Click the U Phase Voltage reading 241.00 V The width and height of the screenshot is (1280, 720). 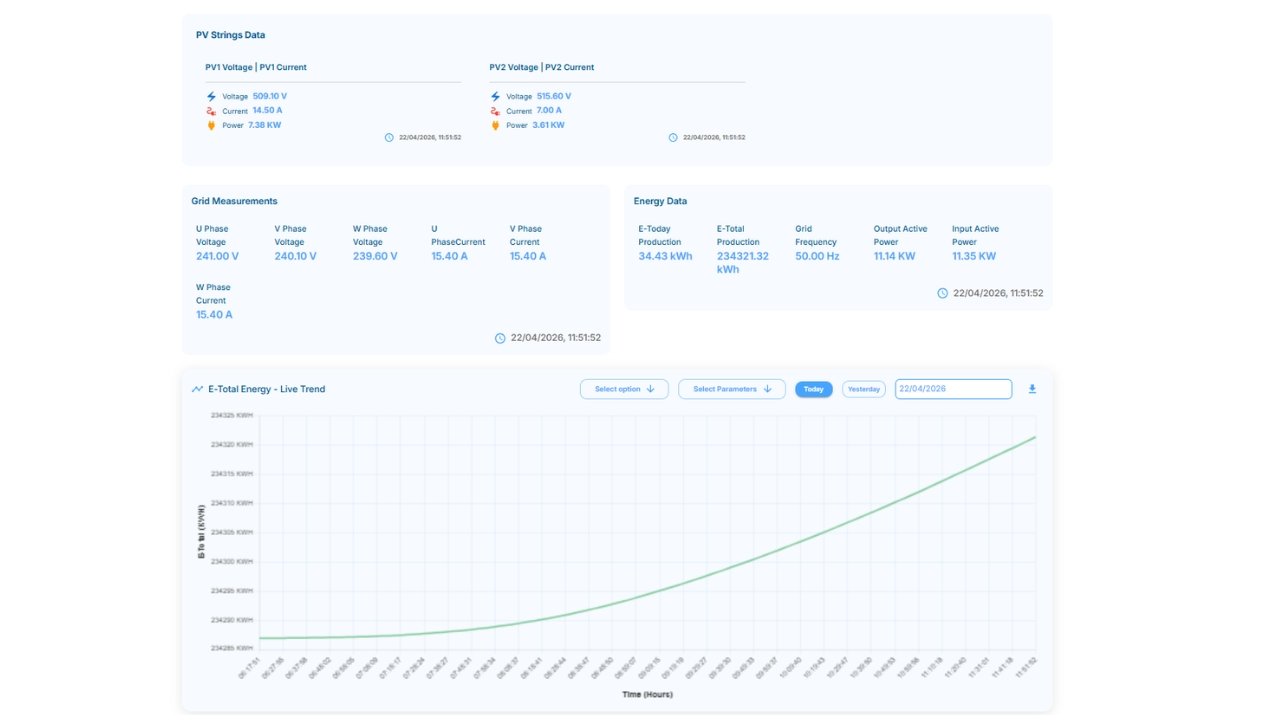217,256
